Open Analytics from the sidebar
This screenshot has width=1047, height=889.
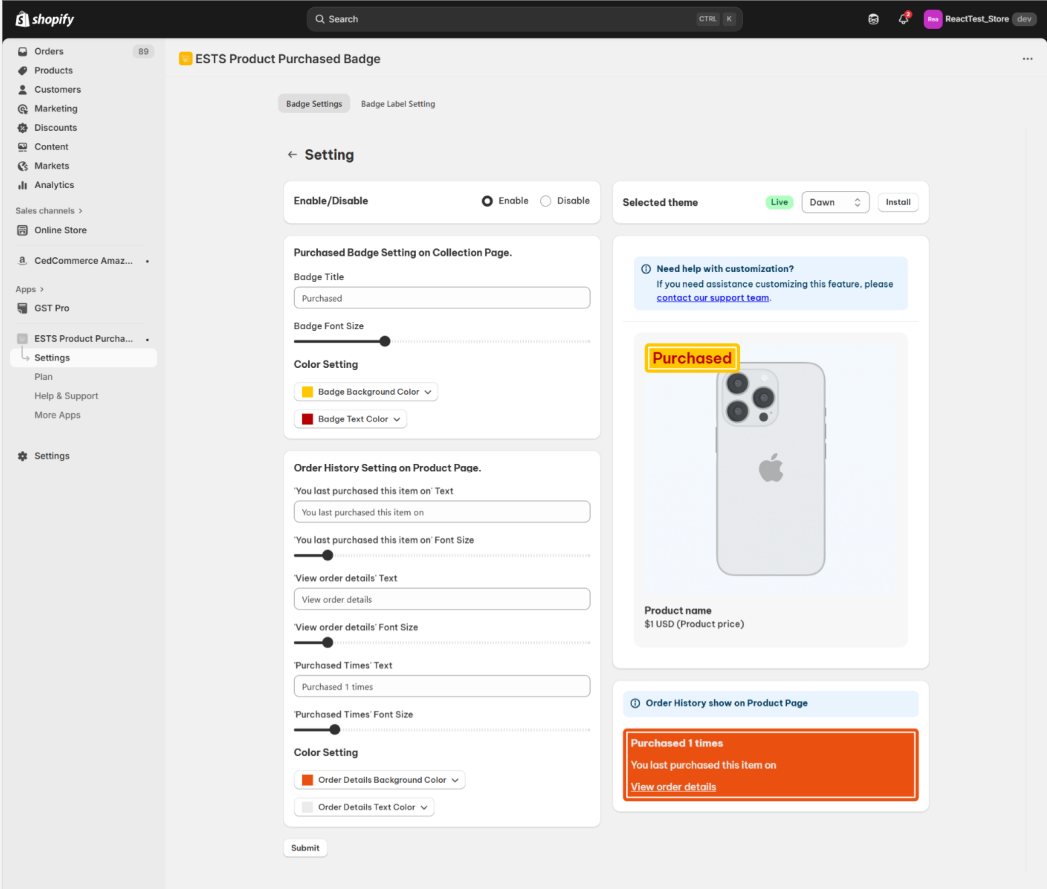point(54,185)
